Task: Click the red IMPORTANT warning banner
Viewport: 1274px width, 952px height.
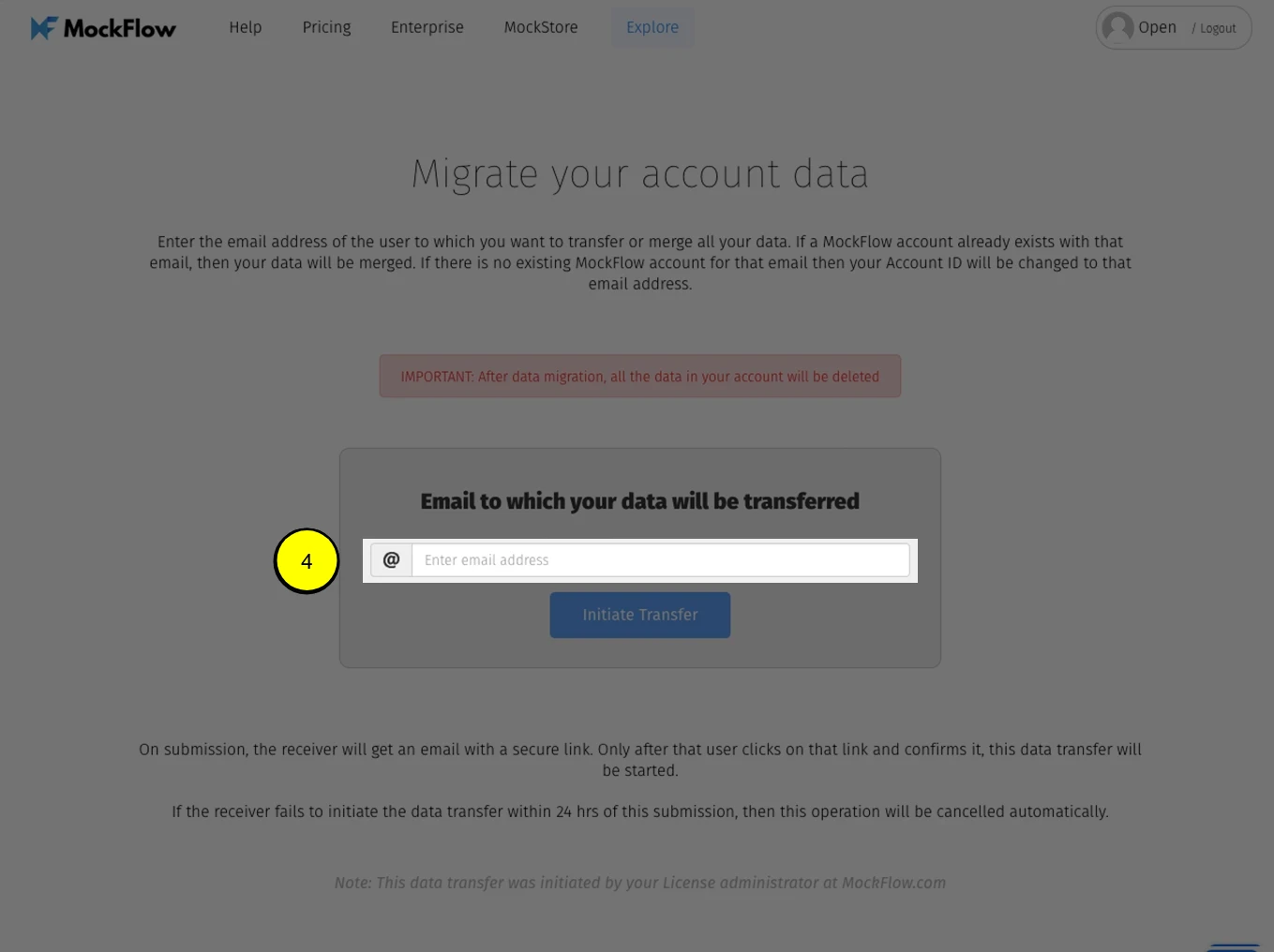Action: tap(640, 376)
